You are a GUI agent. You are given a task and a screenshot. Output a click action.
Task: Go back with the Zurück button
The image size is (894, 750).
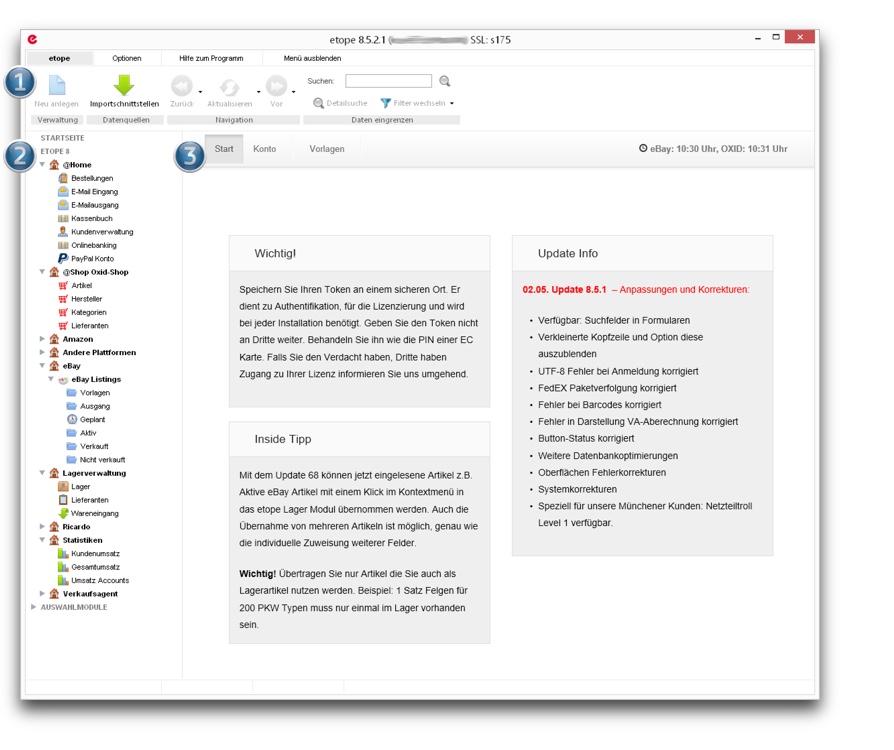point(182,86)
